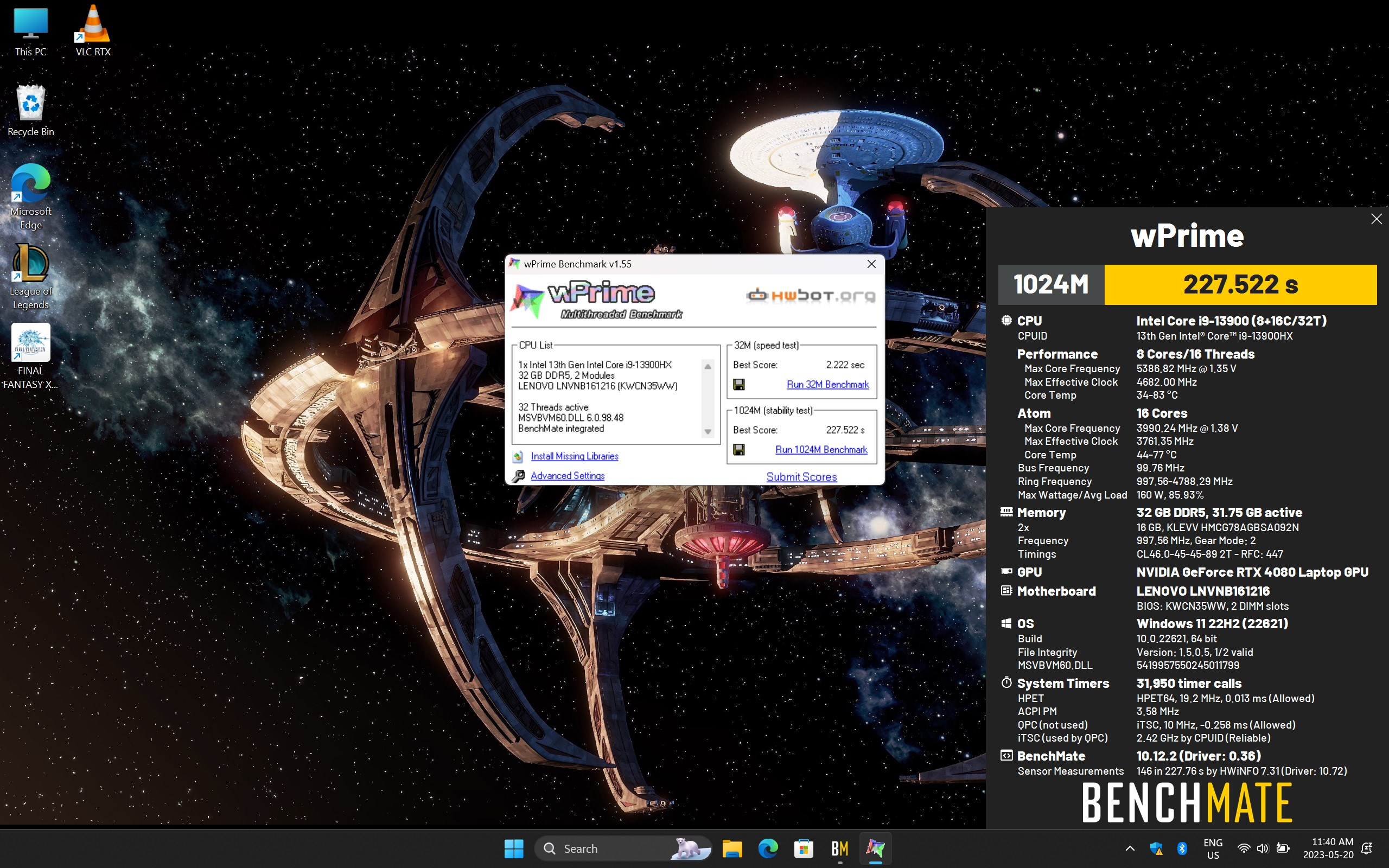Open Edge from the taskbar

pyautogui.click(x=768, y=848)
